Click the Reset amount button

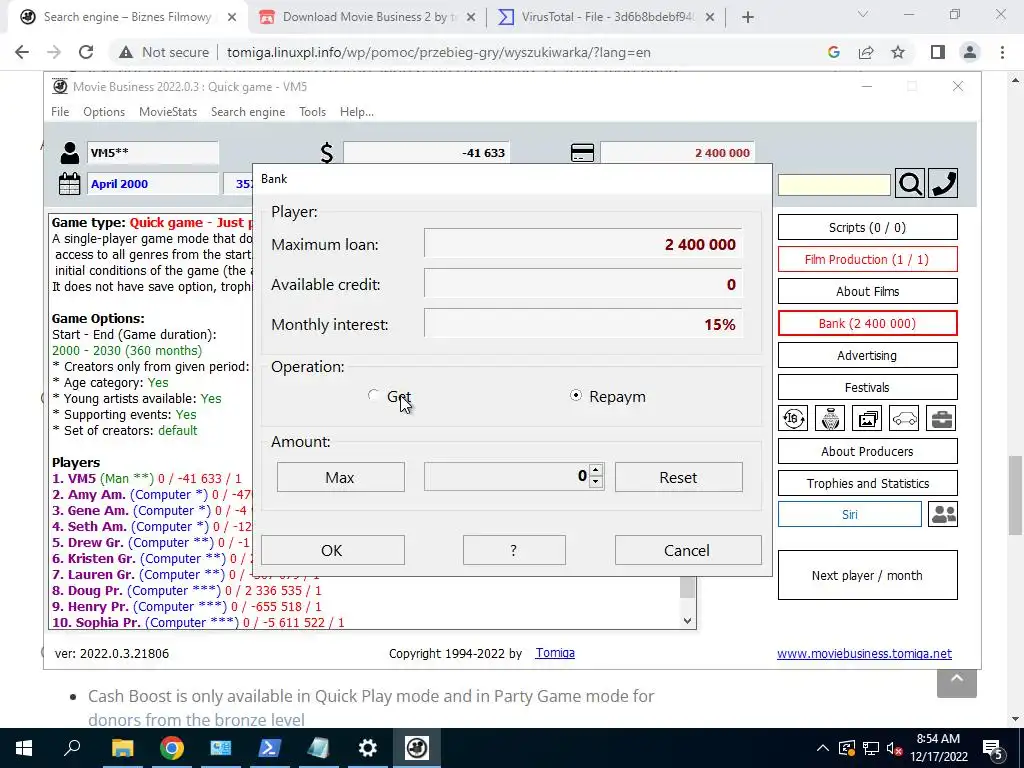(x=678, y=477)
